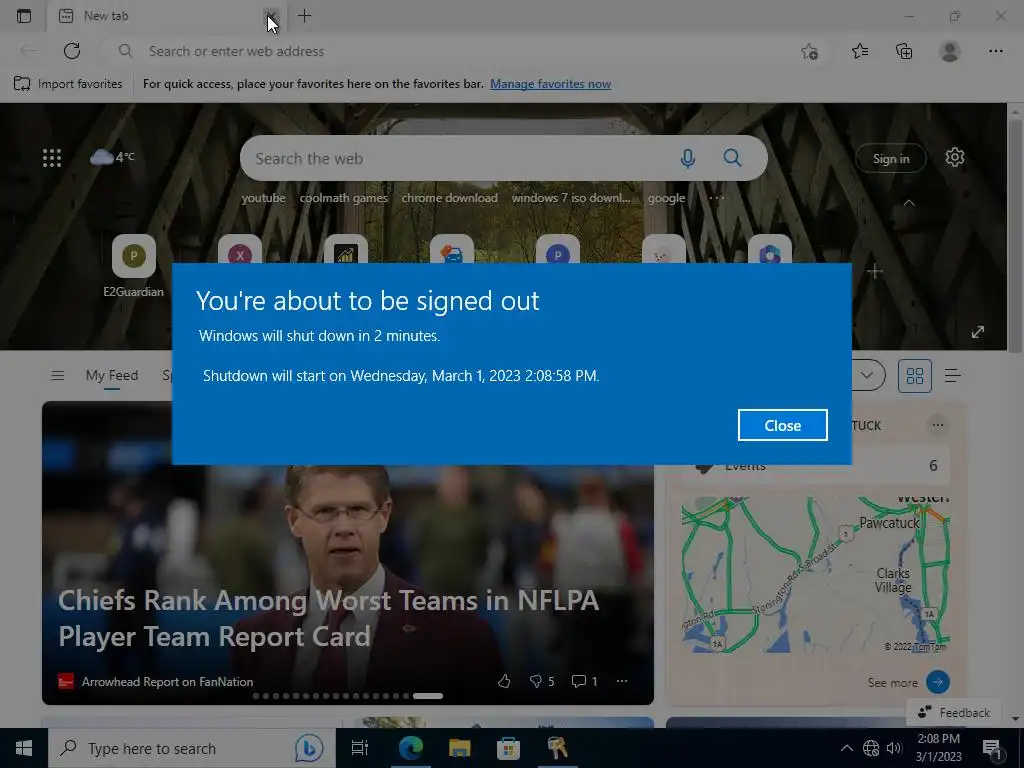Switch feed to list view

(x=953, y=376)
